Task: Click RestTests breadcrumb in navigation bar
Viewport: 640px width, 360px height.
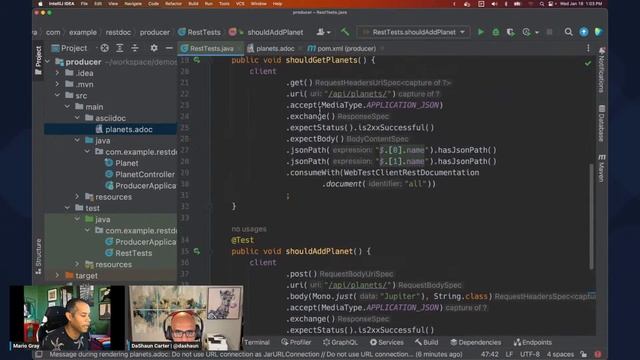Action: pos(199,32)
